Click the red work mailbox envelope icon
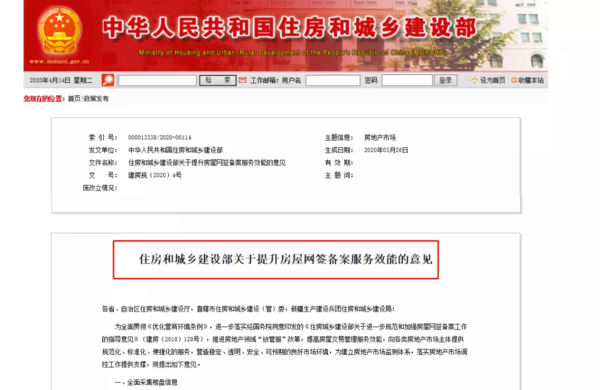Viewport: 600px width, 390px height. [243, 80]
